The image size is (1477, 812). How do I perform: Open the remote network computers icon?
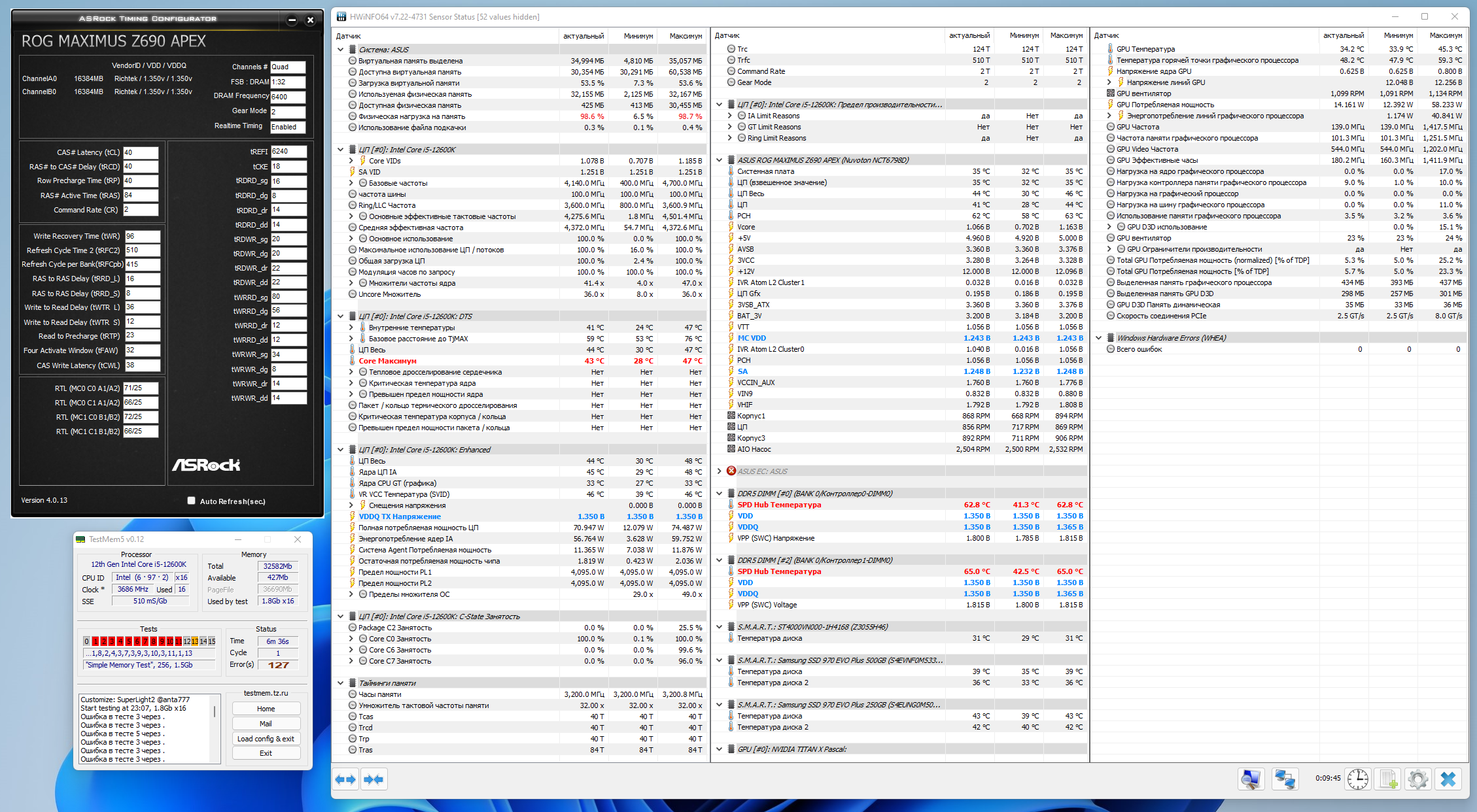pos(1285,779)
